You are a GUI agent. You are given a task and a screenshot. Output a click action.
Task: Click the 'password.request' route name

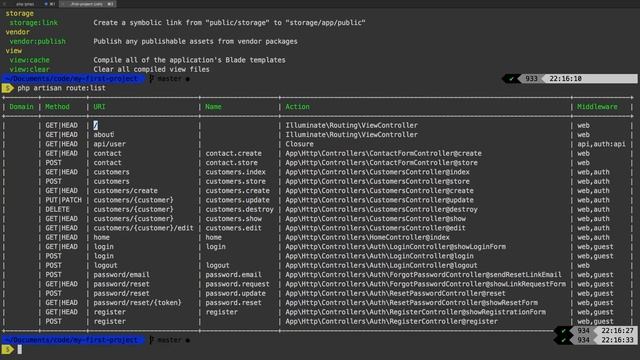tap(238, 284)
